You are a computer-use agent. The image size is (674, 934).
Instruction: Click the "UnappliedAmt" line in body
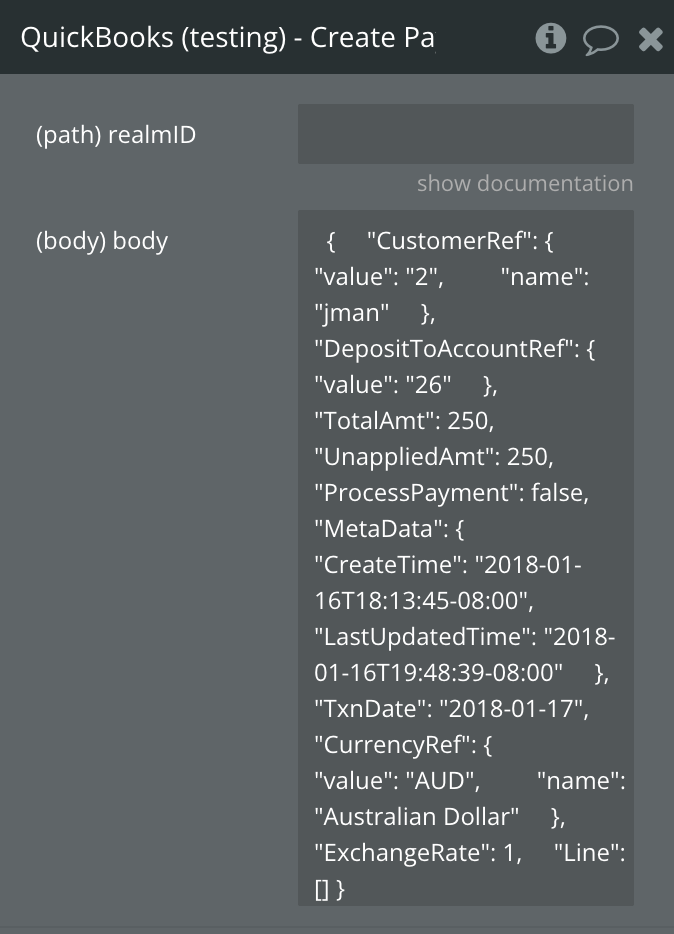[x=433, y=457]
